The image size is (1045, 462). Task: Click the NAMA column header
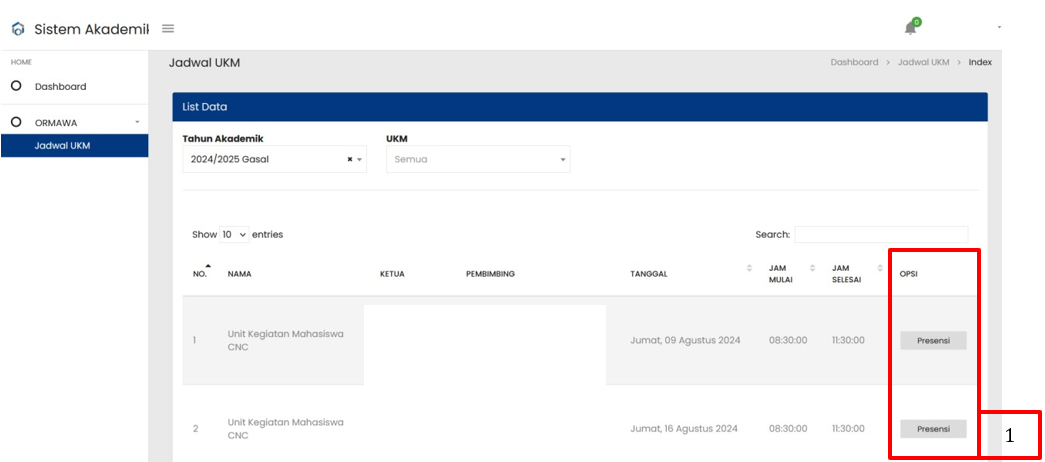(239, 273)
